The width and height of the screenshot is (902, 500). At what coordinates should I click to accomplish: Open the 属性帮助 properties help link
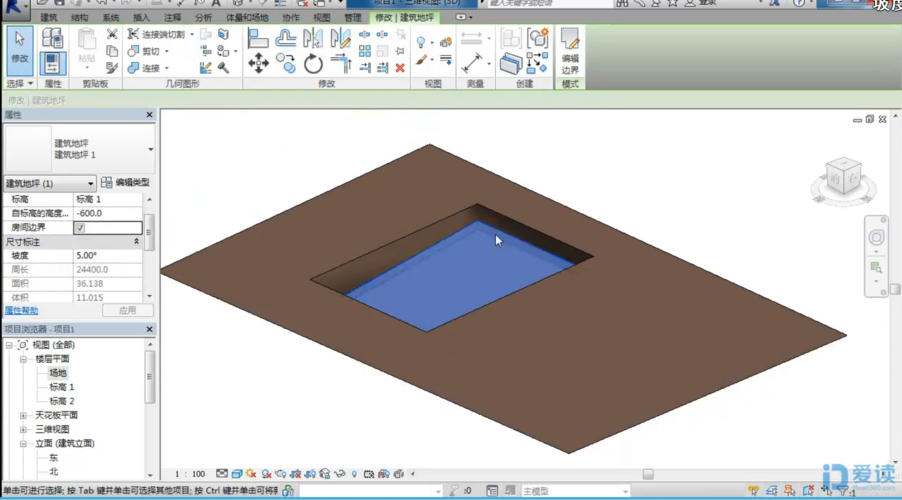pyautogui.click(x=21, y=311)
